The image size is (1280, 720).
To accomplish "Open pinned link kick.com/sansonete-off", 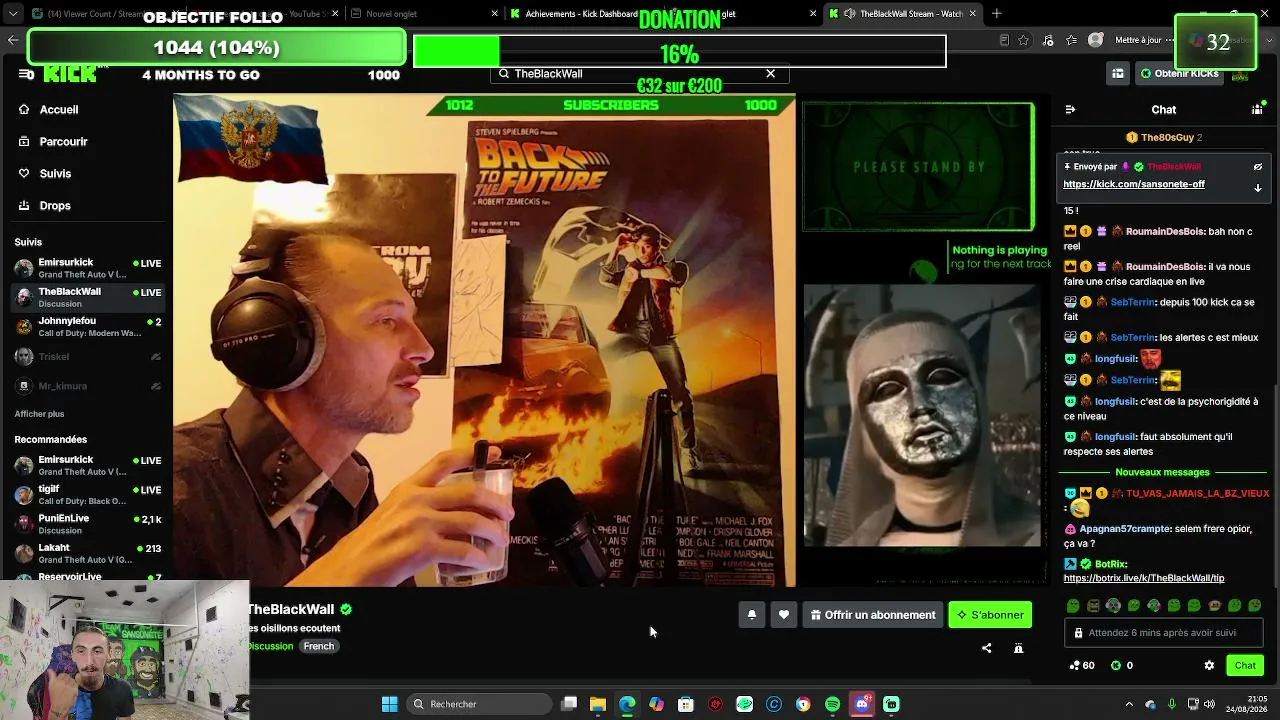I will coord(1134,184).
